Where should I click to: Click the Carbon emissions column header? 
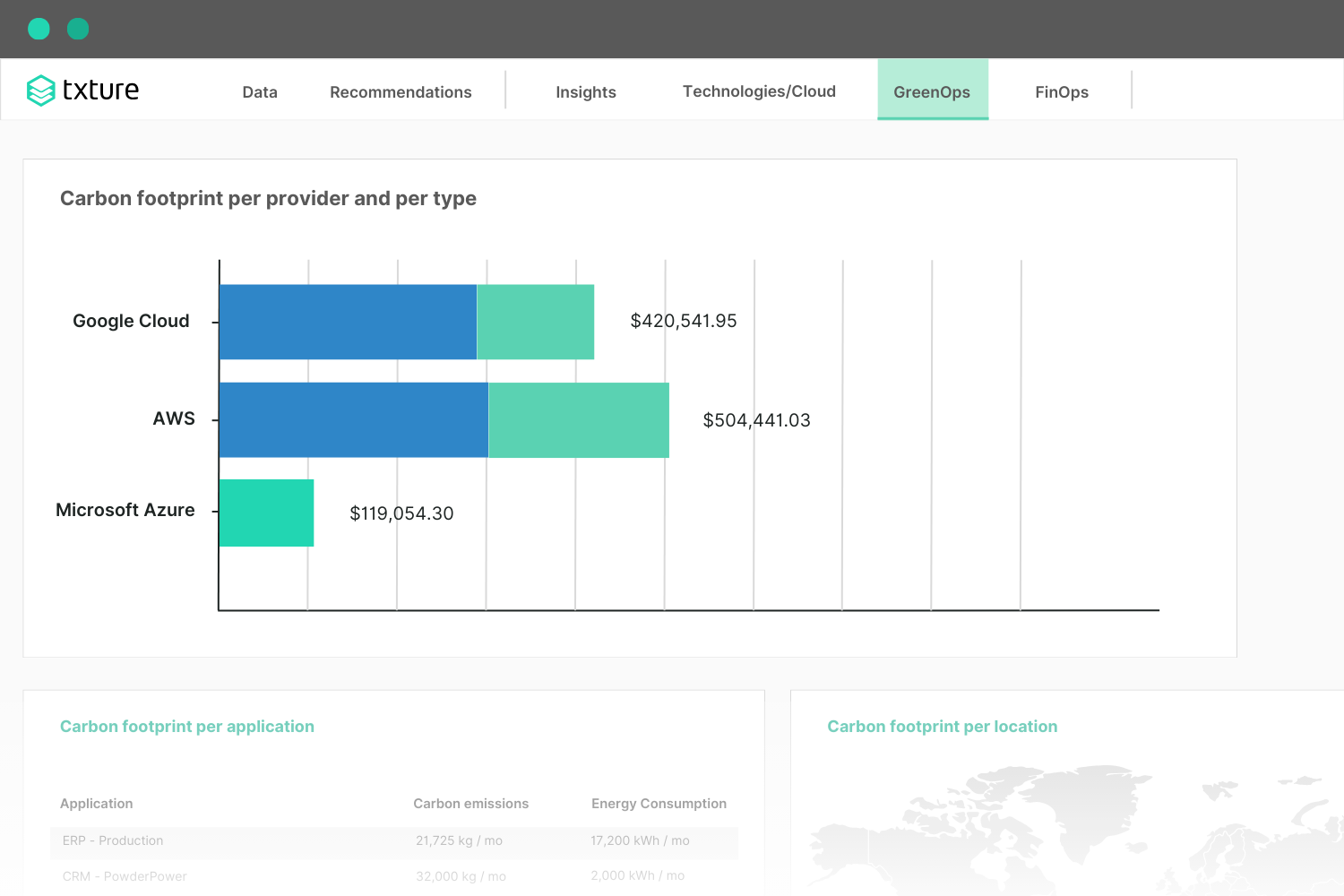click(x=471, y=804)
